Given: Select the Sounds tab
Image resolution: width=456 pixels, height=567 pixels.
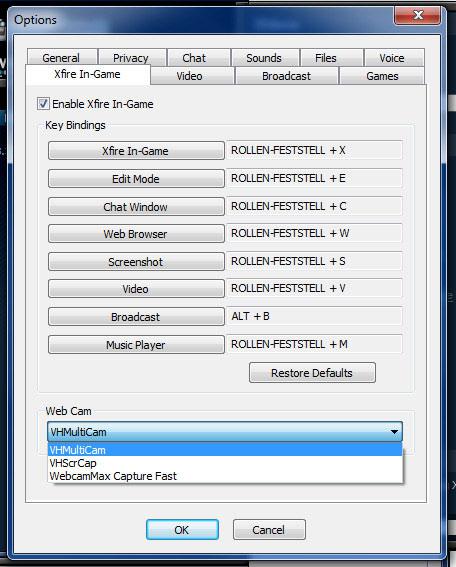Looking at the screenshot, I should (265, 57).
